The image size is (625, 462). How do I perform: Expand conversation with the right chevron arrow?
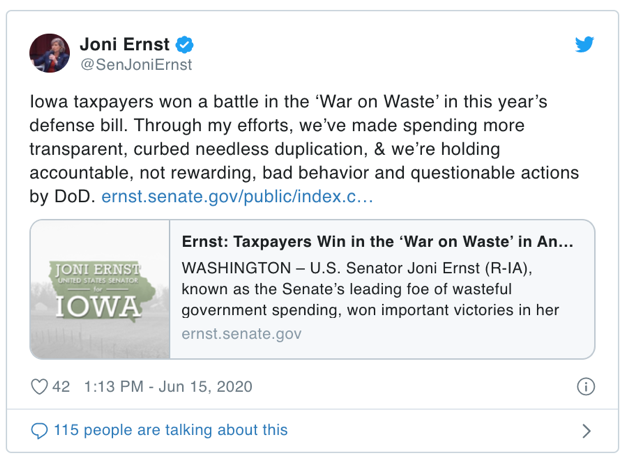[586, 431]
